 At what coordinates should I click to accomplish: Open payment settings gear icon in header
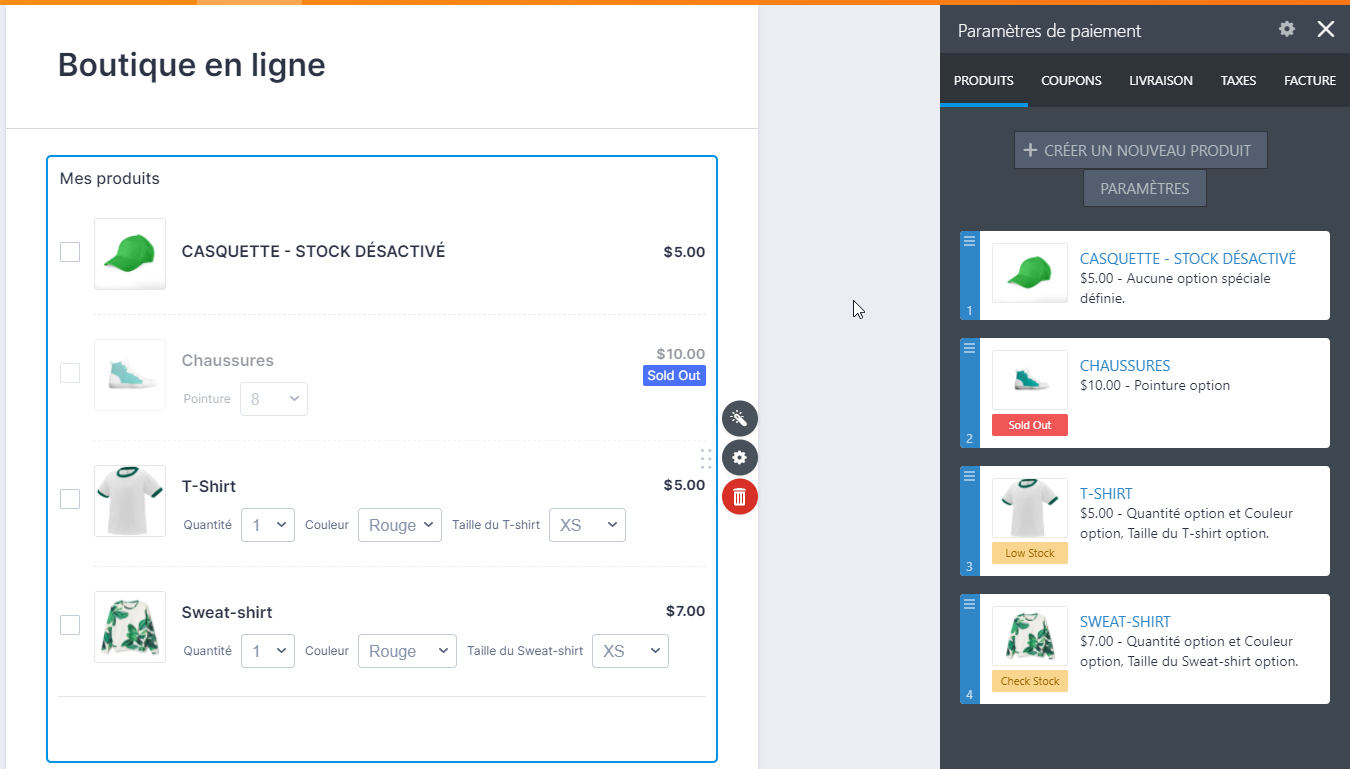coord(1287,29)
